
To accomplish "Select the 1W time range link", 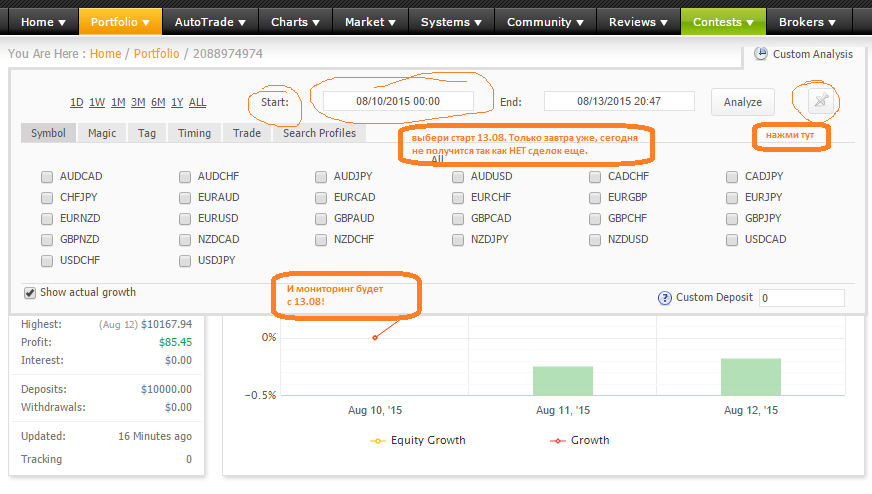I will click(97, 102).
